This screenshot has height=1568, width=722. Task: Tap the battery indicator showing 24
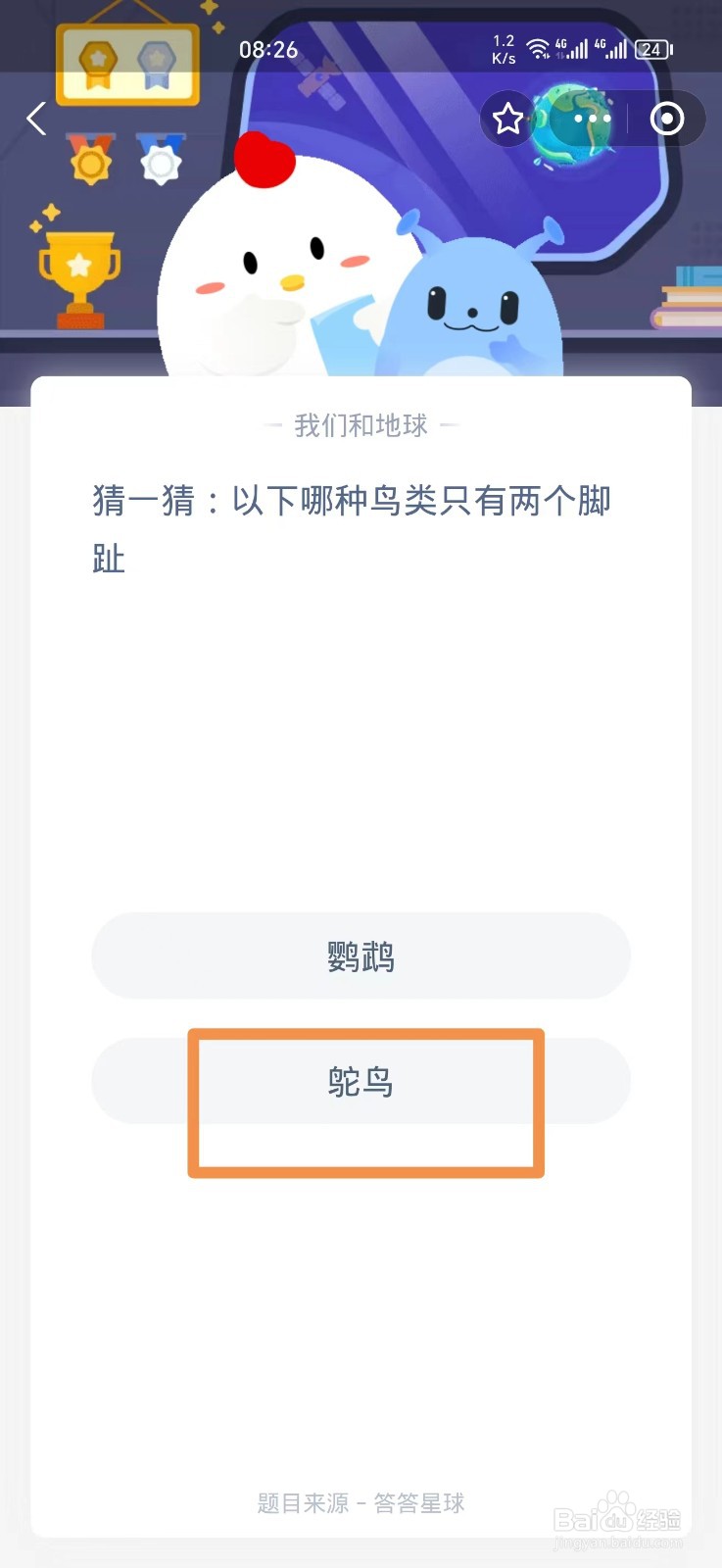point(653,49)
